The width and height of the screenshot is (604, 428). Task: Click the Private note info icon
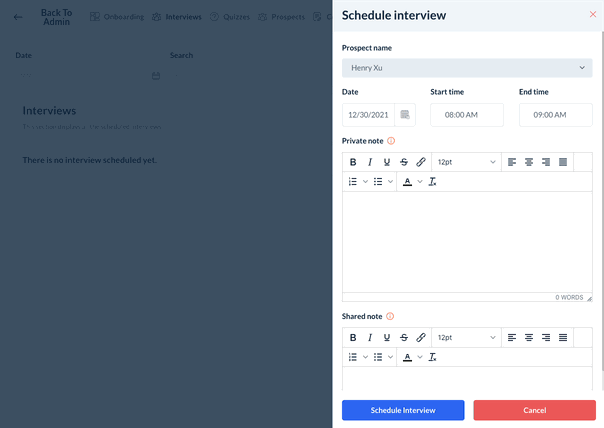[391, 141]
